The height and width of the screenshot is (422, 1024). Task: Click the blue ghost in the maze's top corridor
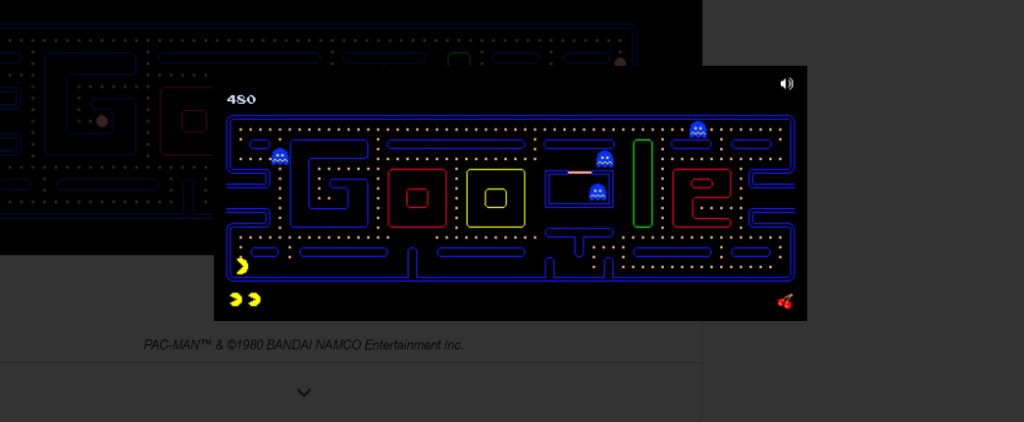coord(698,129)
